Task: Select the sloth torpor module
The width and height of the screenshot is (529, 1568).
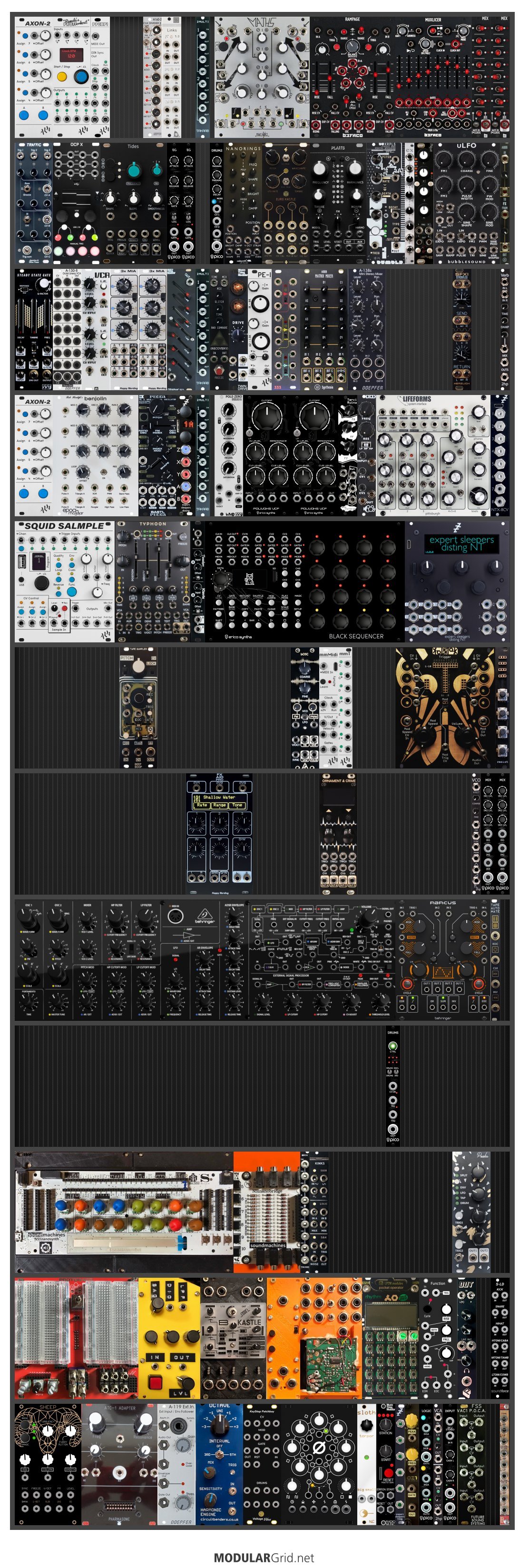Action: [x=366, y=1464]
